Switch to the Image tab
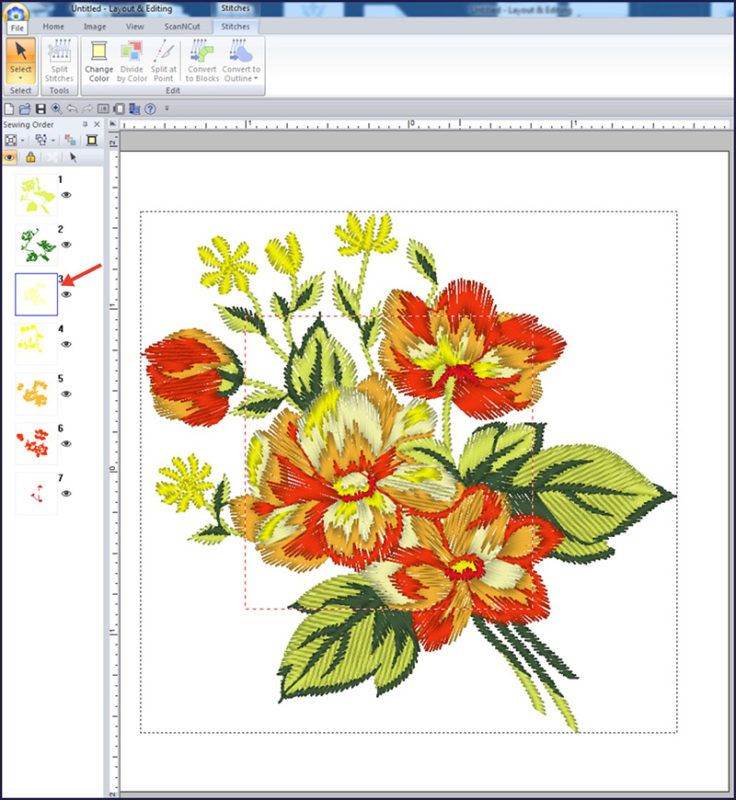The width and height of the screenshot is (736, 800). [95, 27]
